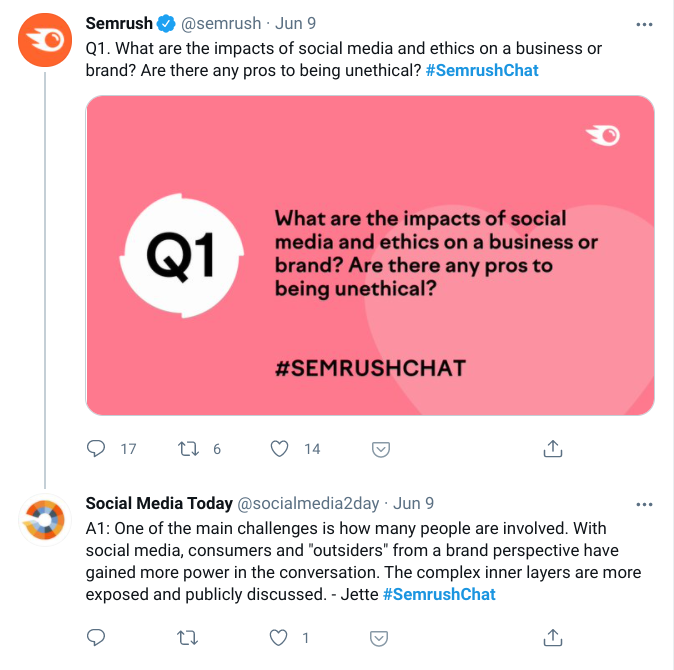Click the pocket save icon under the Semrush tweet
The height and width of the screenshot is (670, 674).
coord(380,449)
